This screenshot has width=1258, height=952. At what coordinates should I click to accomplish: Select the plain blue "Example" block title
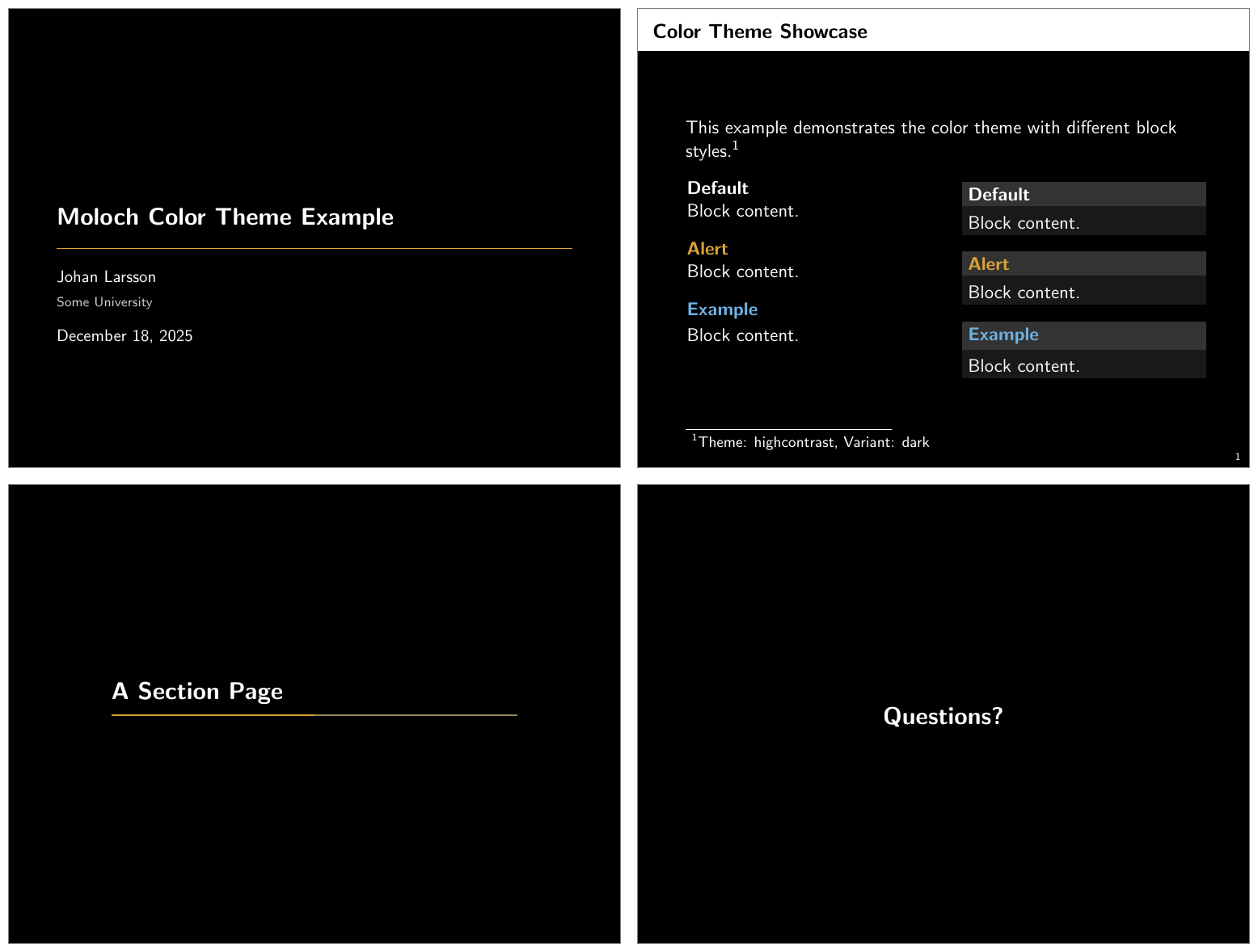click(722, 310)
